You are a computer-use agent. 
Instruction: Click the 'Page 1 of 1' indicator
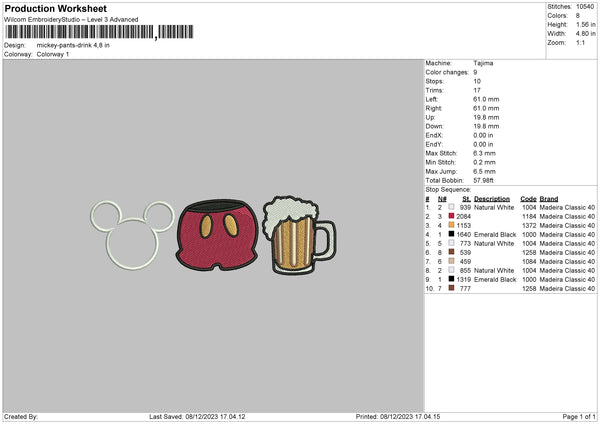(579, 416)
